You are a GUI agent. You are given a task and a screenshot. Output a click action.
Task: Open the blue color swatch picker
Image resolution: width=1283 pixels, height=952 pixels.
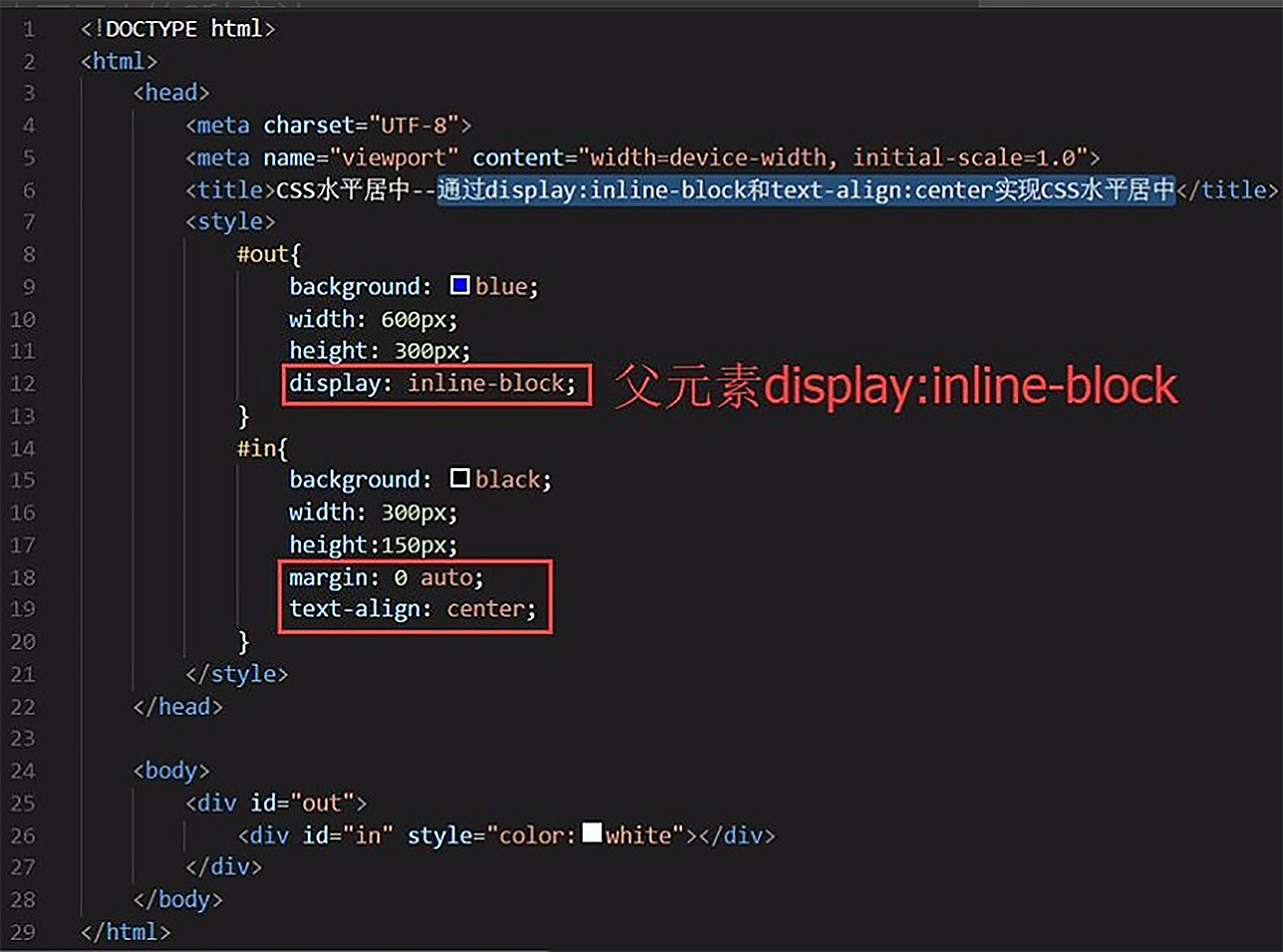click(460, 286)
